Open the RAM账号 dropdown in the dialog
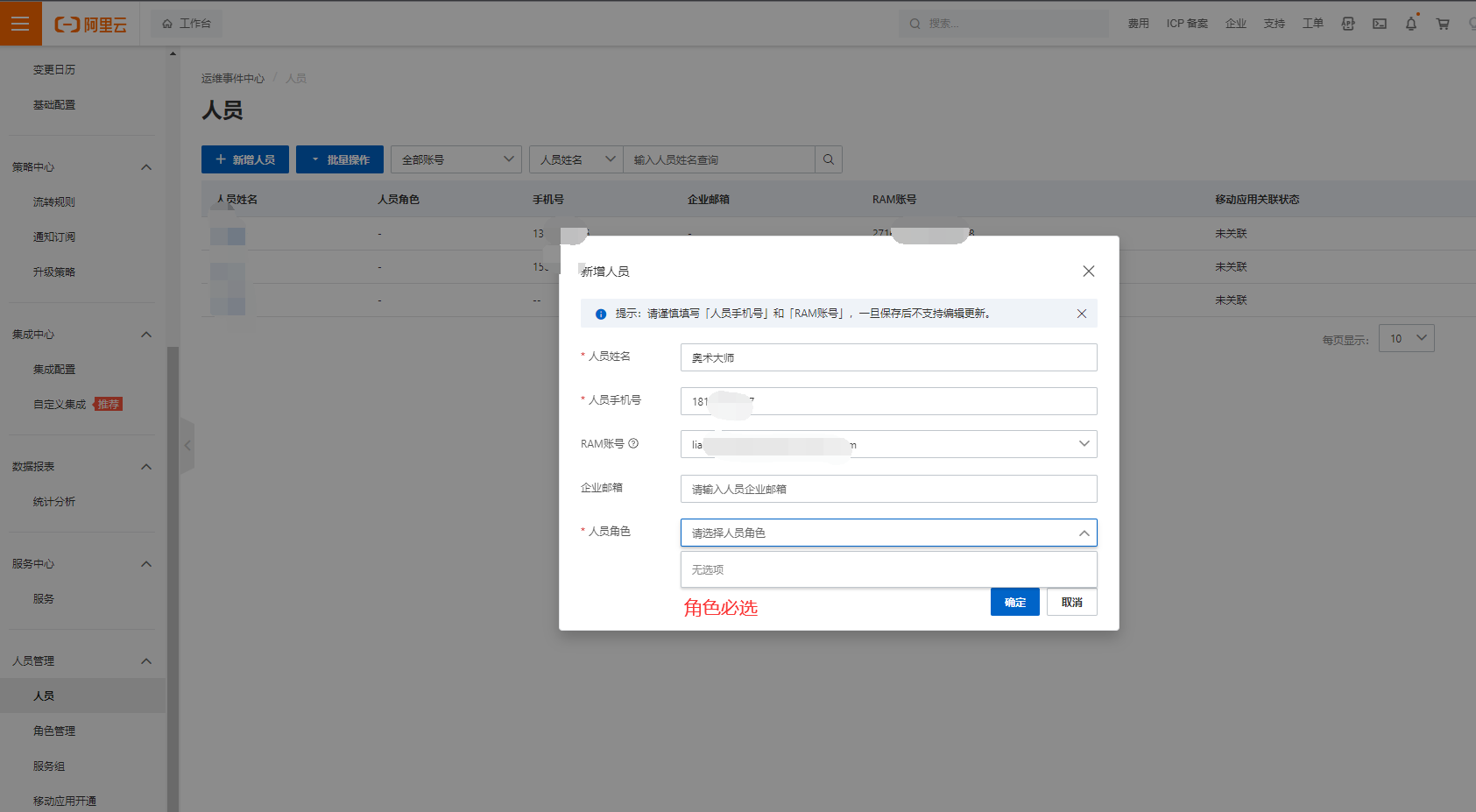The image size is (1476, 812). 889,444
